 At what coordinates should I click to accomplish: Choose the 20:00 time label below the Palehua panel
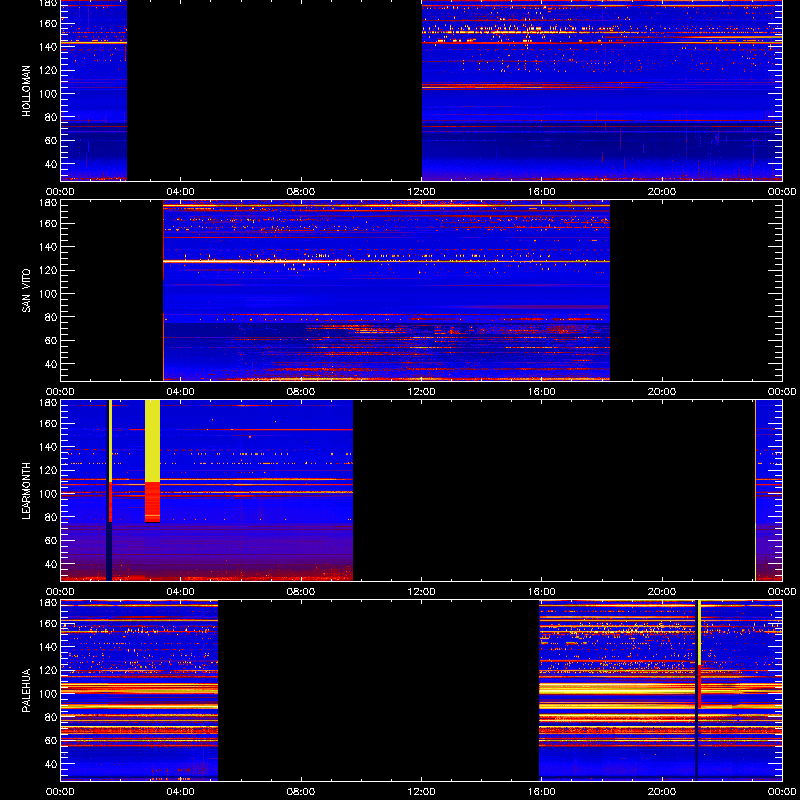coord(662,792)
